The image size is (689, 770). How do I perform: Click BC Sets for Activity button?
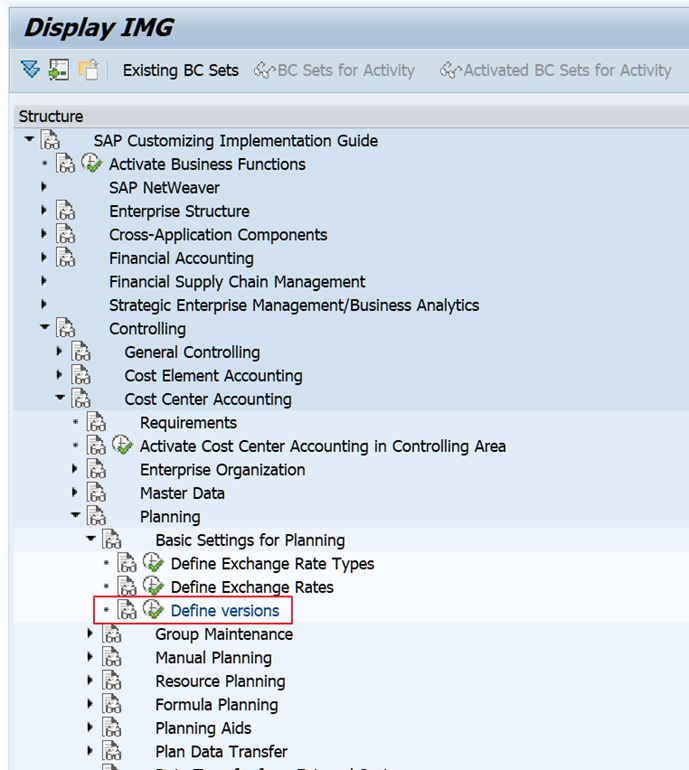pos(334,70)
